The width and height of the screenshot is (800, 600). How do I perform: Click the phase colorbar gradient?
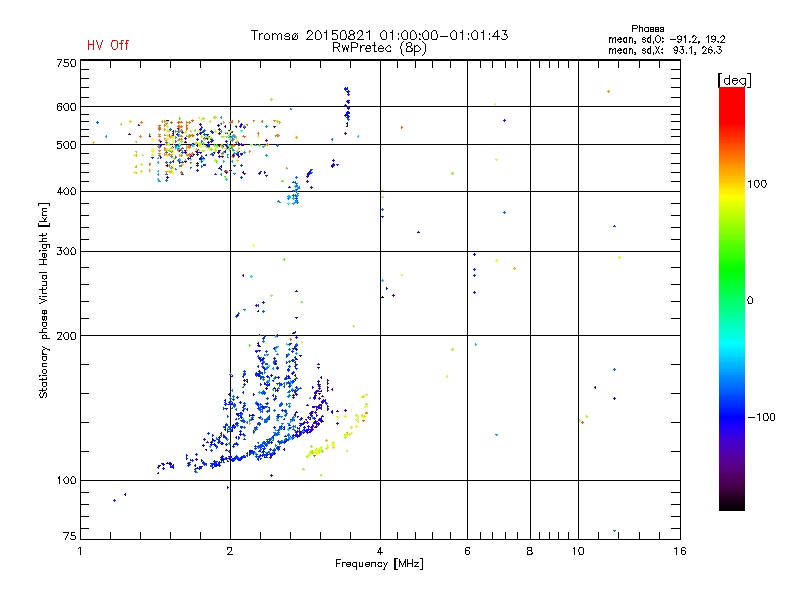point(732,299)
